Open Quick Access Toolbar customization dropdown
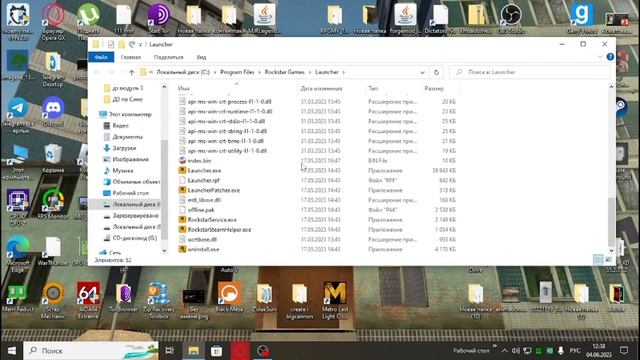The image size is (640, 360). (140, 44)
